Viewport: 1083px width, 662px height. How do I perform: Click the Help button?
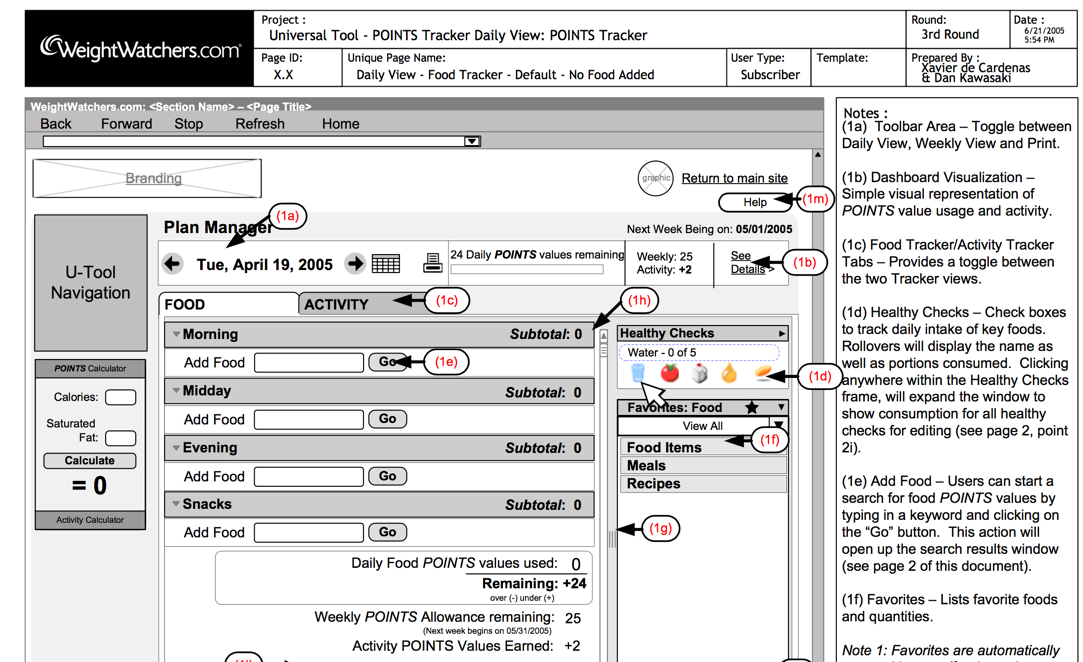tap(755, 202)
